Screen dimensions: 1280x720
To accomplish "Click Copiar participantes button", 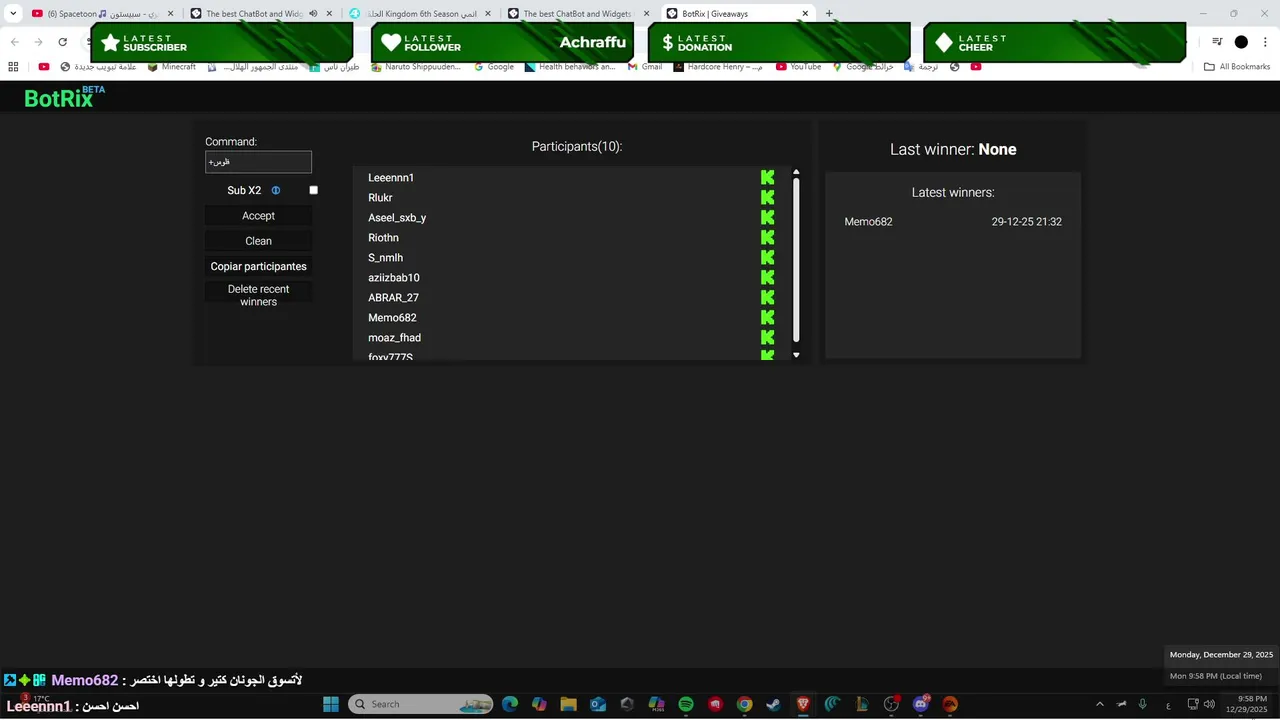I will tap(258, 266).
